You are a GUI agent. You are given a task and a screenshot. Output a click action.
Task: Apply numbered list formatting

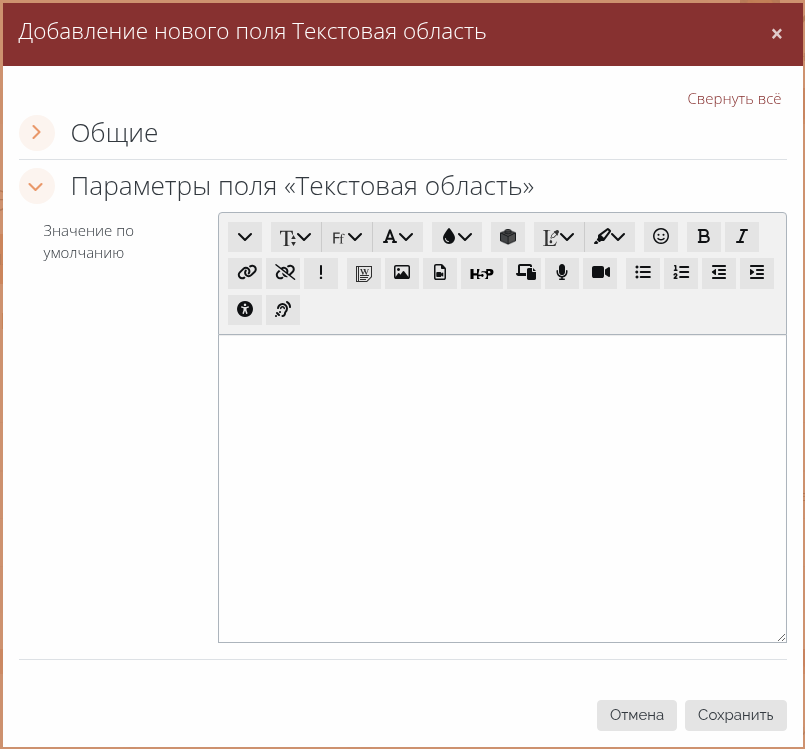pyautogui.click(x=681, y=273)
